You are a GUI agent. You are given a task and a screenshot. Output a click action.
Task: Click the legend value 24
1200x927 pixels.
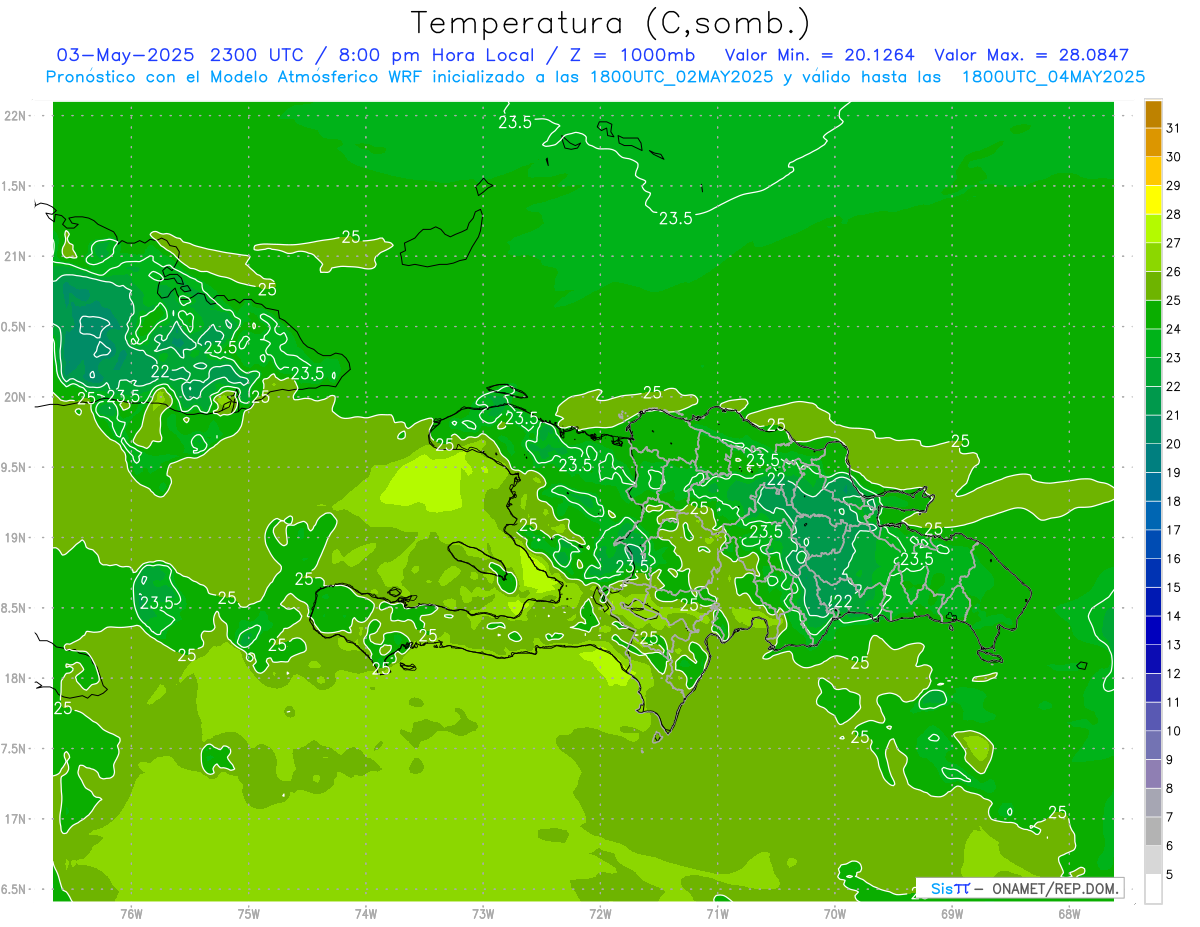(x=1173, y=329)
